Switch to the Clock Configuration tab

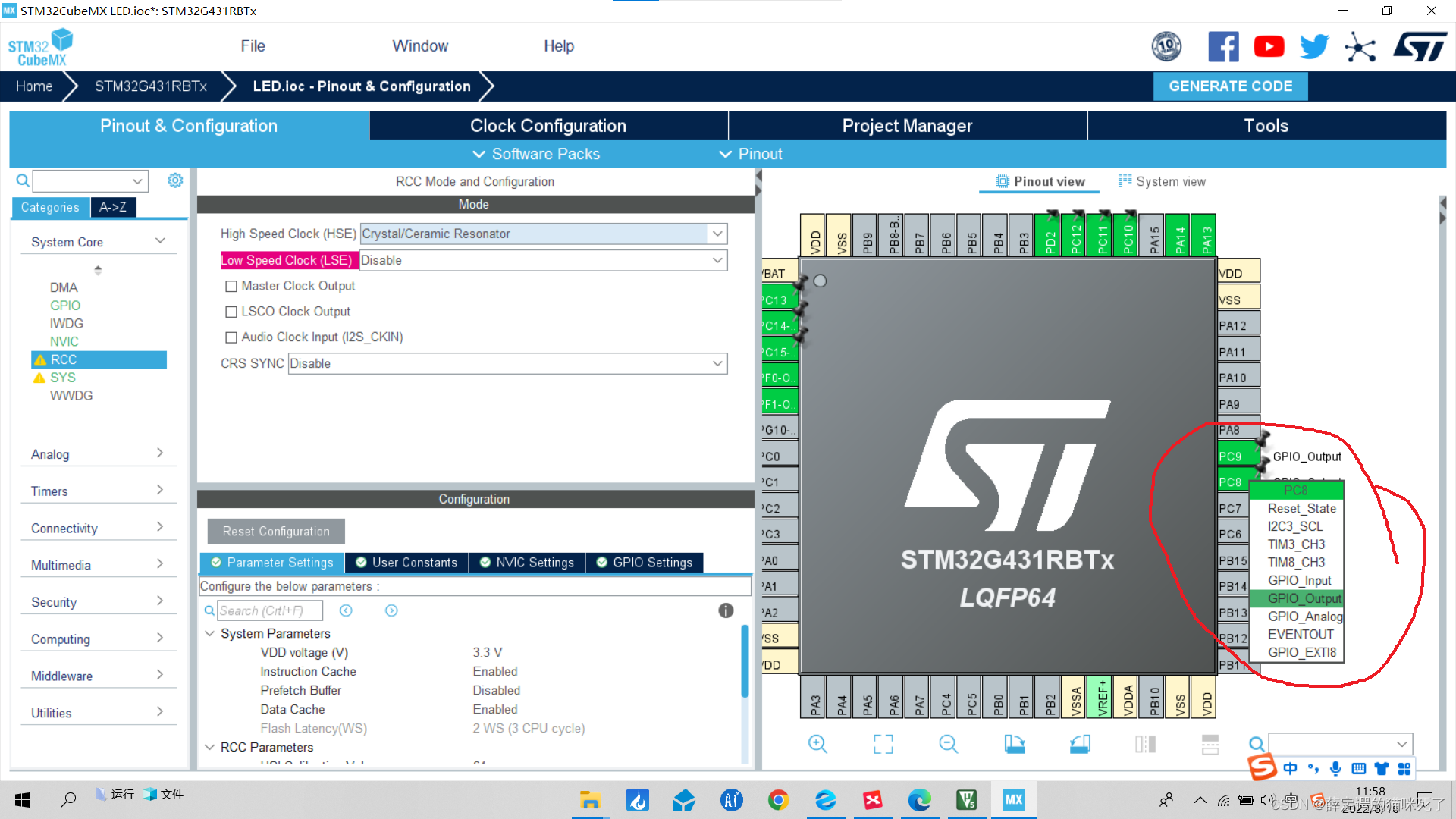(x=548, y=125)
